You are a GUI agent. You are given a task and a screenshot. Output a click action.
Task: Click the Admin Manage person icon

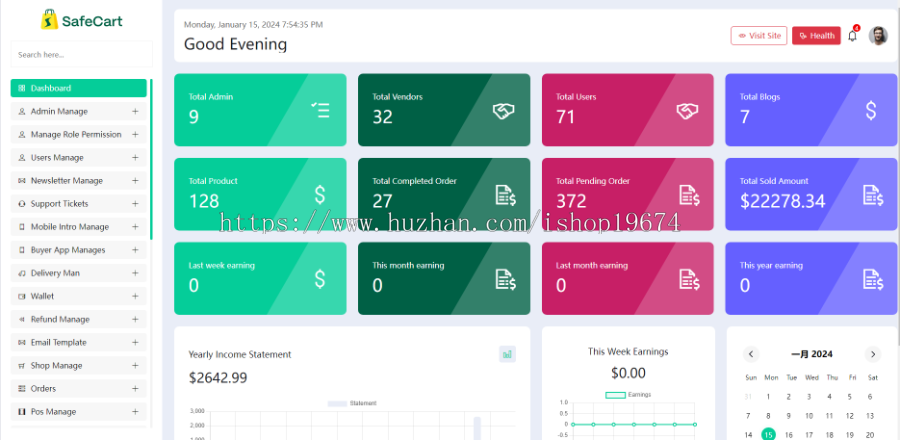pos(22,111)
